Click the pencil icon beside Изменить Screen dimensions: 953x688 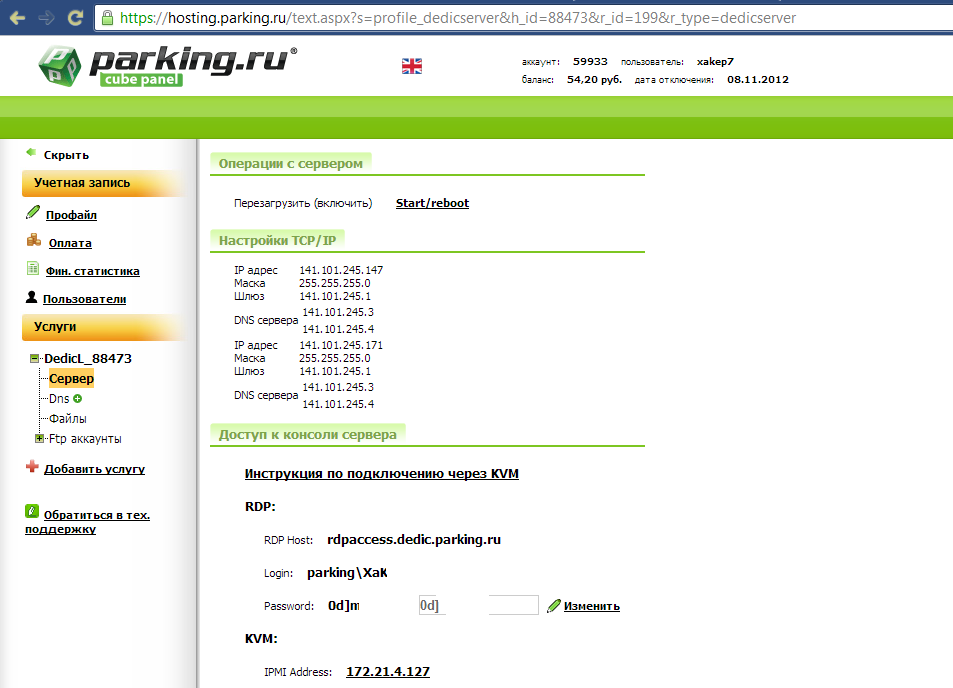pyautogui.click(x=554, y=605)
